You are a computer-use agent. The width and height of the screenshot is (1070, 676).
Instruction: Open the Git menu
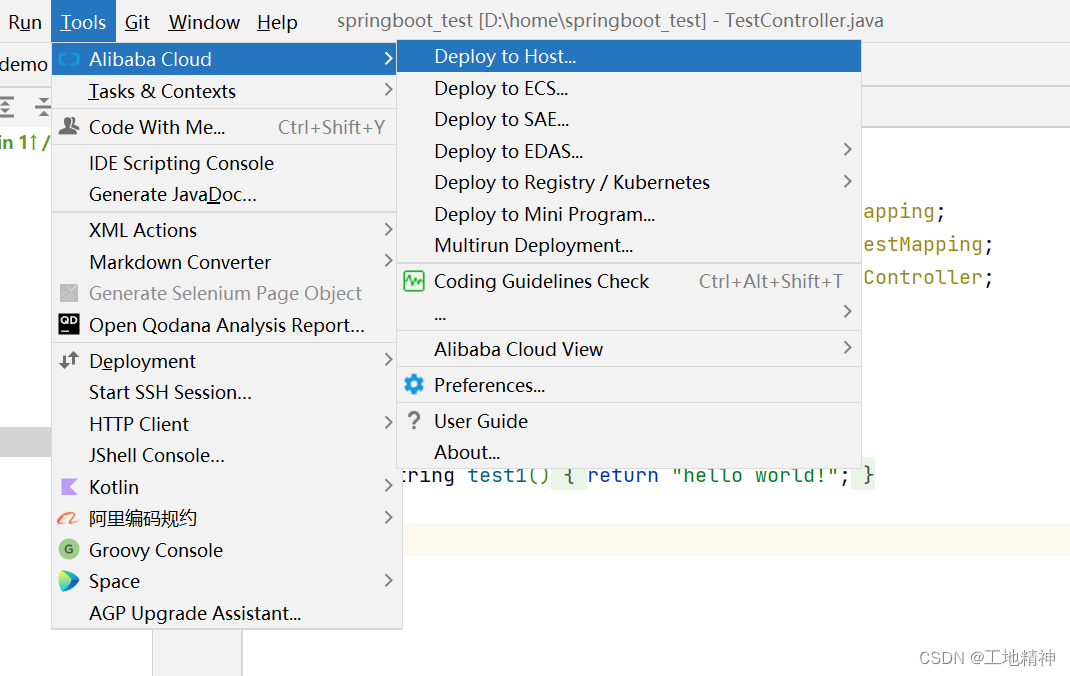coord(137,21)
